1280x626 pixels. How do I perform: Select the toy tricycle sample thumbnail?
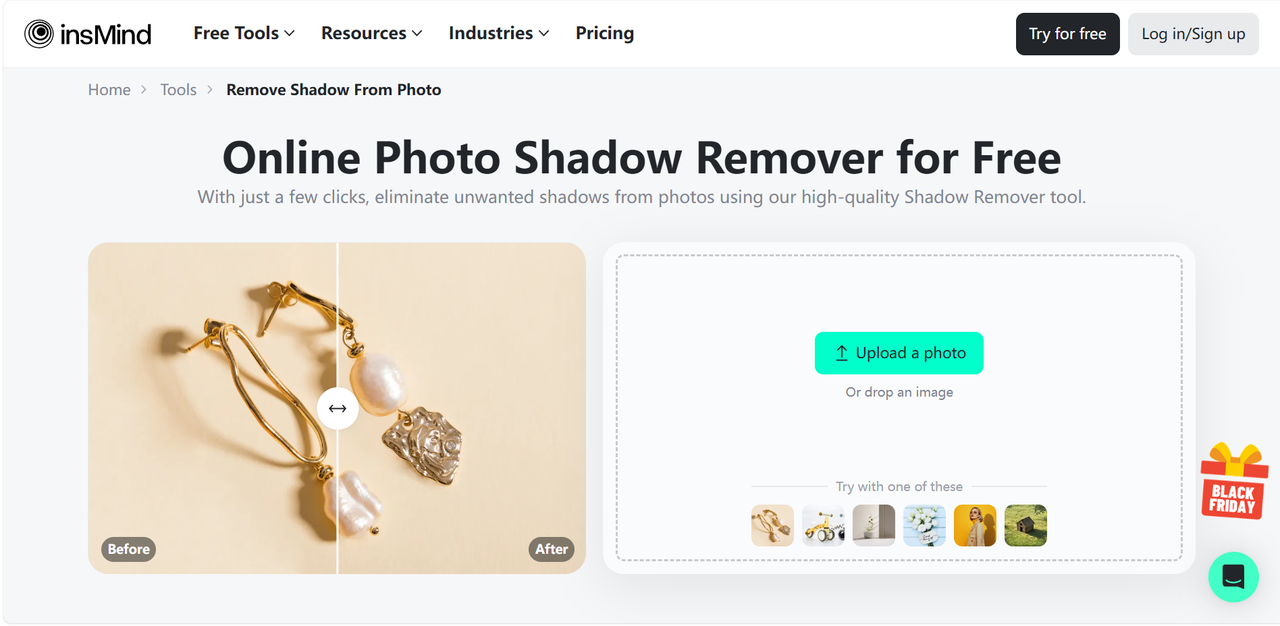823,525
